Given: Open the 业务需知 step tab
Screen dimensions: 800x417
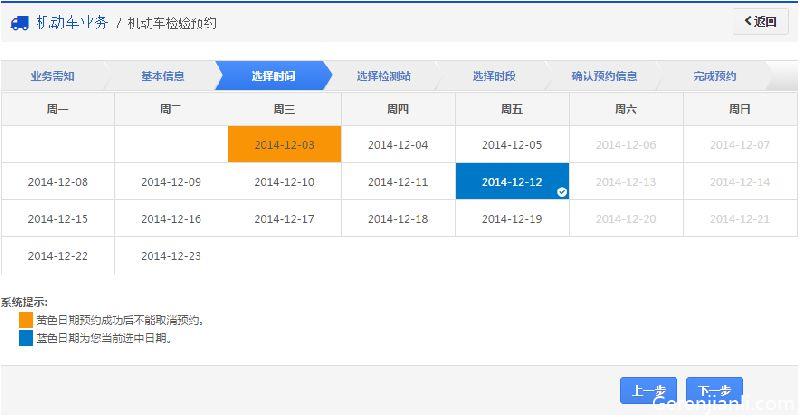Looking at the screenshot, I should pyautogui.click(x=53, y=76).
